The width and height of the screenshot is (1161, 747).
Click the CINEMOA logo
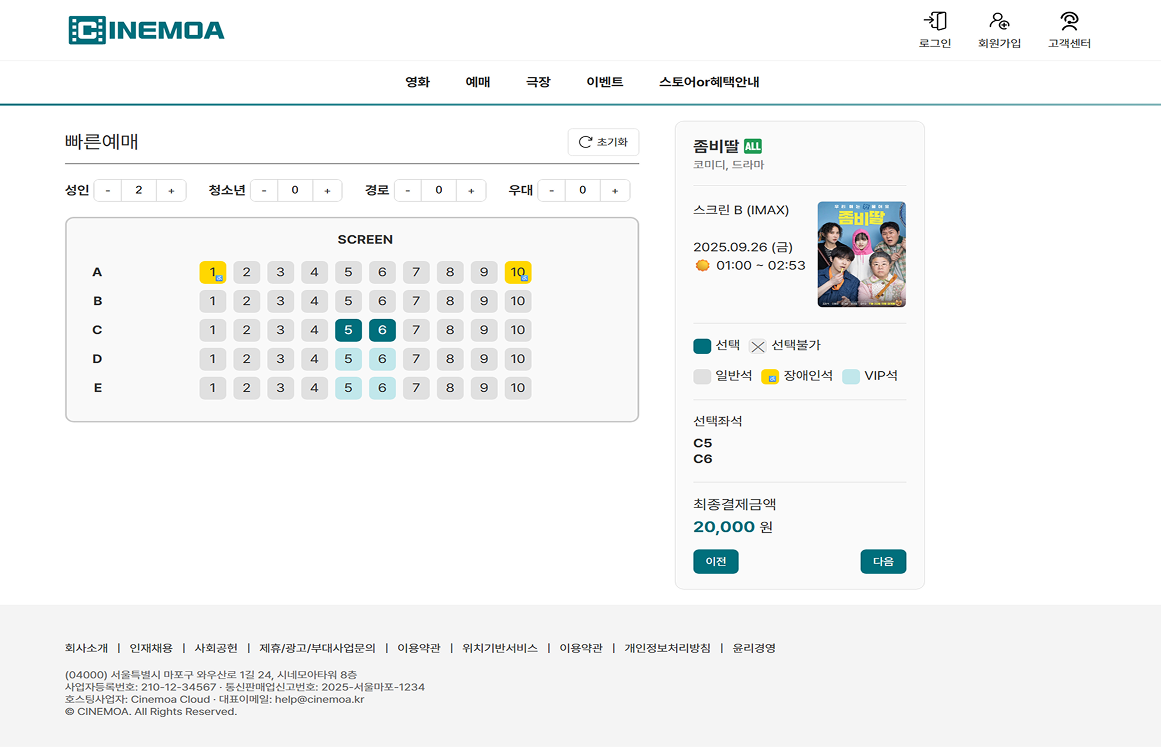click(x=147, y=30)
